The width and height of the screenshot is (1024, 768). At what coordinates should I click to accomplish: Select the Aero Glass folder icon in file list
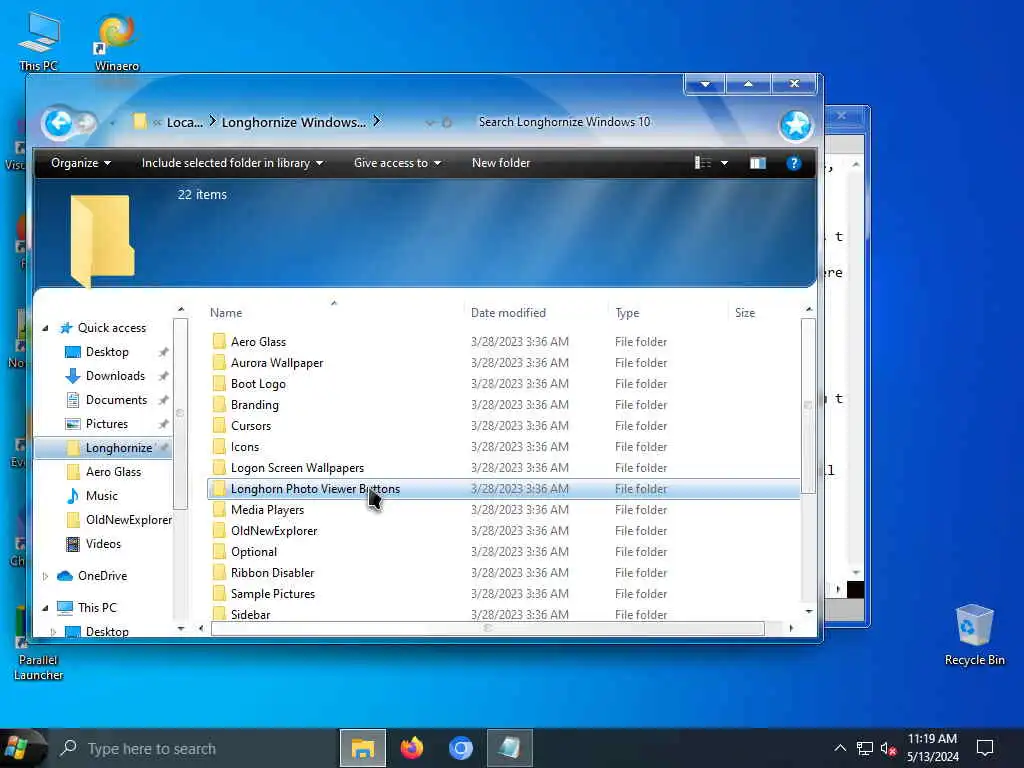pyautogui.click(x=219, y=342)
